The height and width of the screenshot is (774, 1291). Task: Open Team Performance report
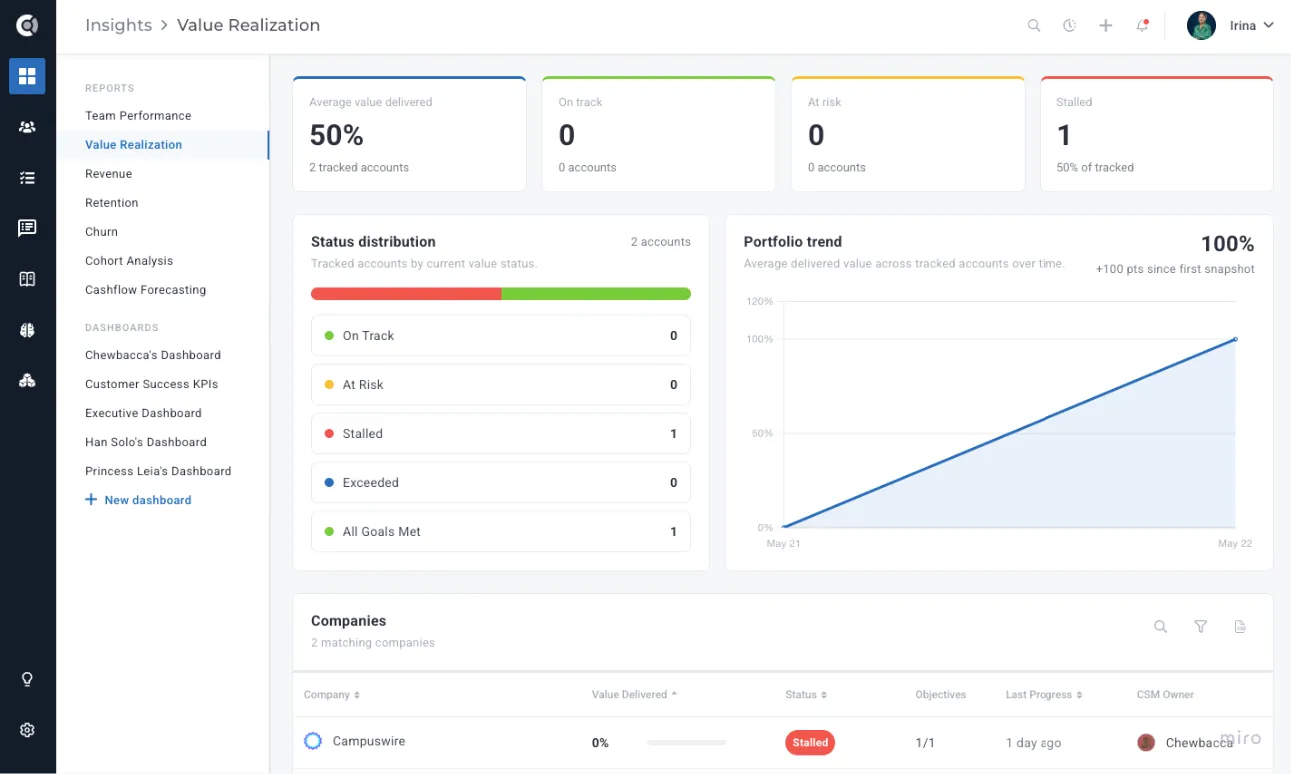[138, 116]
